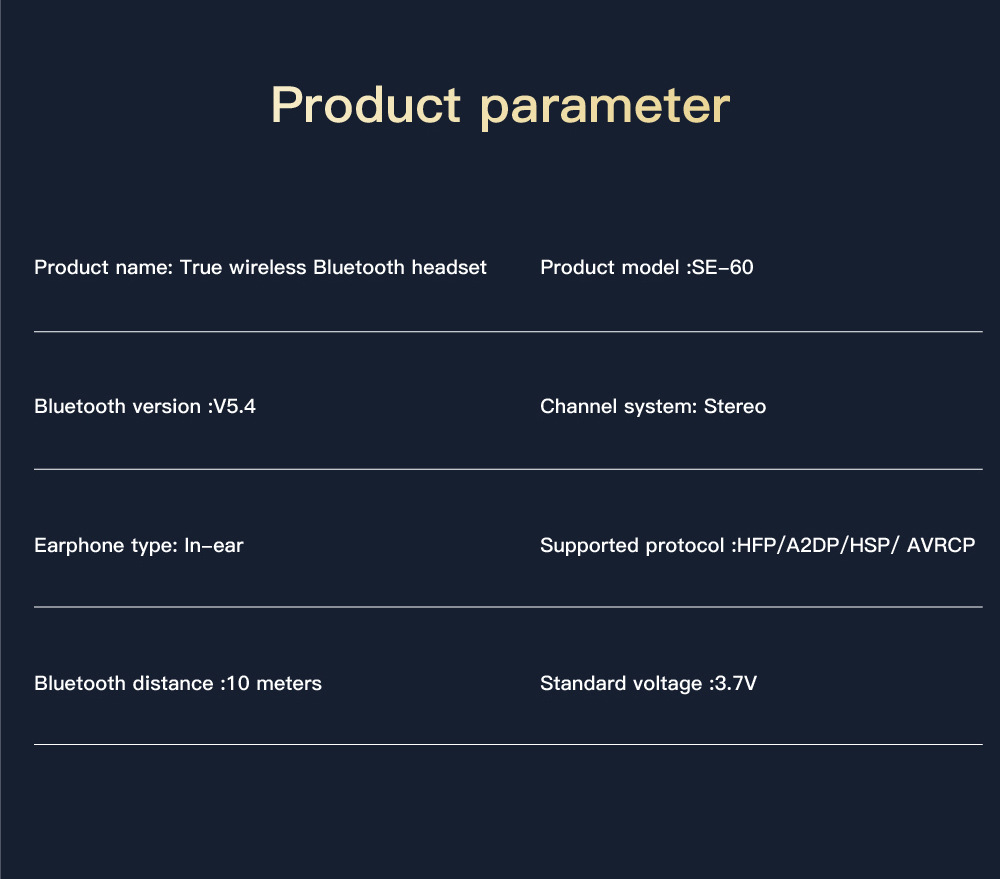Click the "Earphone type" label
Screen dimensions: 1000x879
[x=105, y=545]
